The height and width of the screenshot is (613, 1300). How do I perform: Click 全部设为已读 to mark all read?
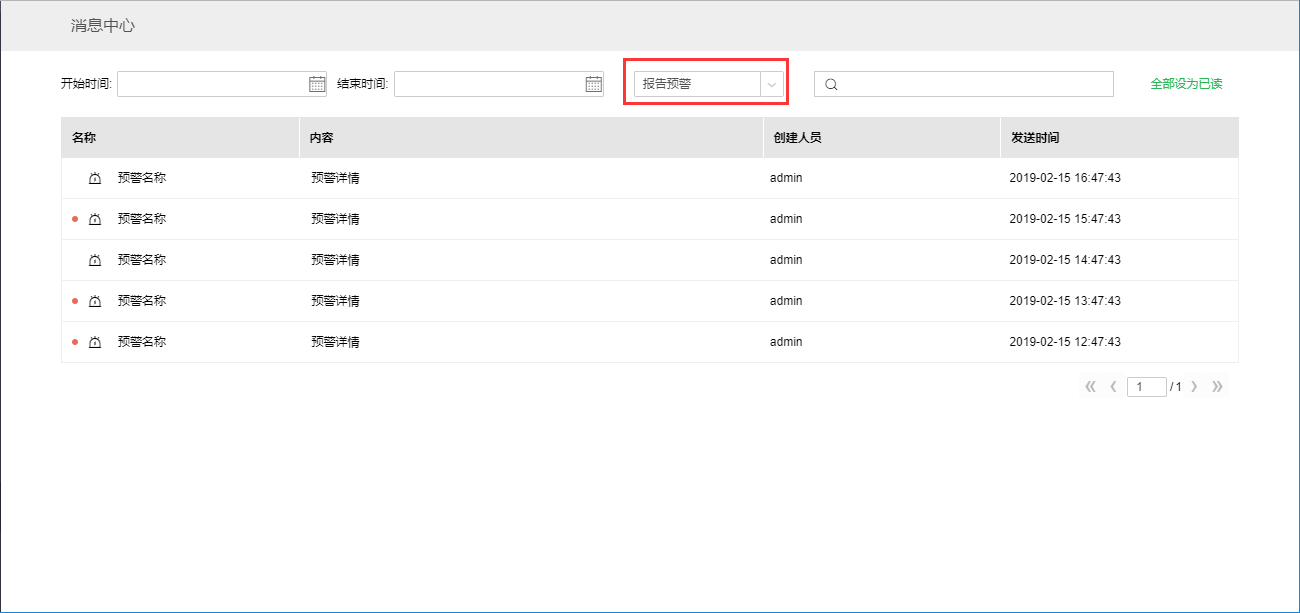[x=1186, y=84]
